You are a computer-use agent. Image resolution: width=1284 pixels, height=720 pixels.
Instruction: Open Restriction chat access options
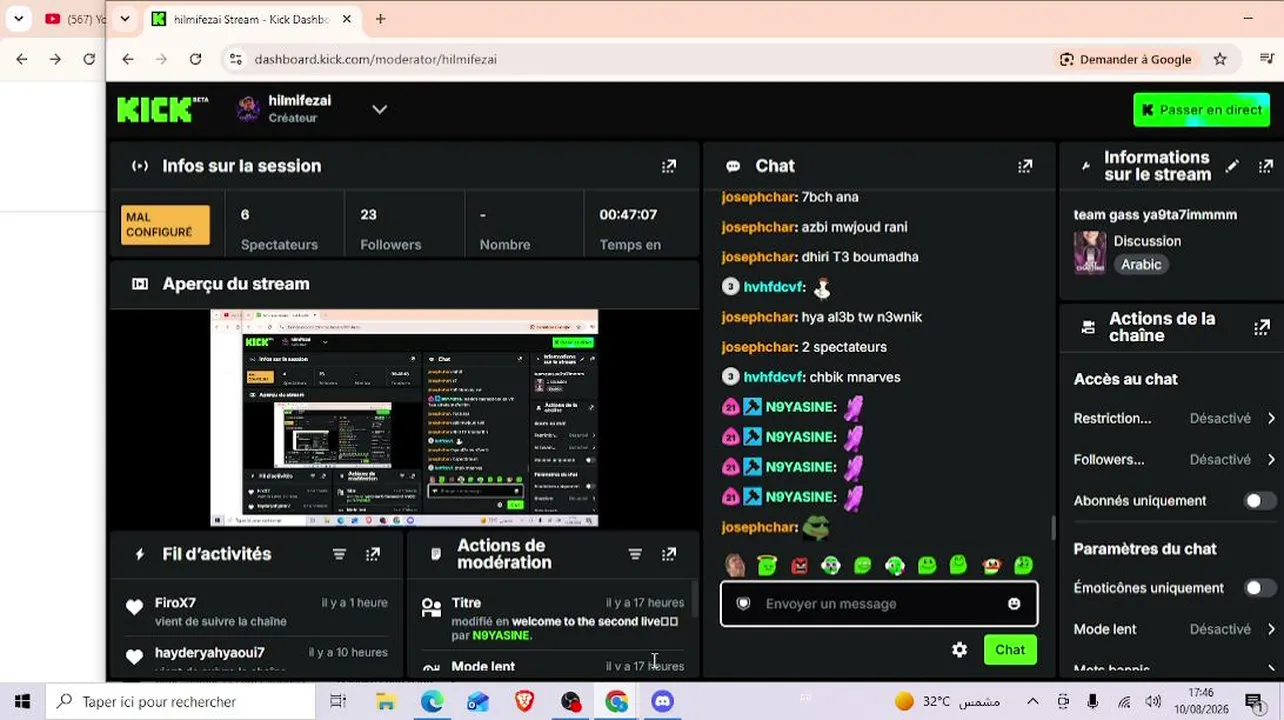pos(1174,419)
